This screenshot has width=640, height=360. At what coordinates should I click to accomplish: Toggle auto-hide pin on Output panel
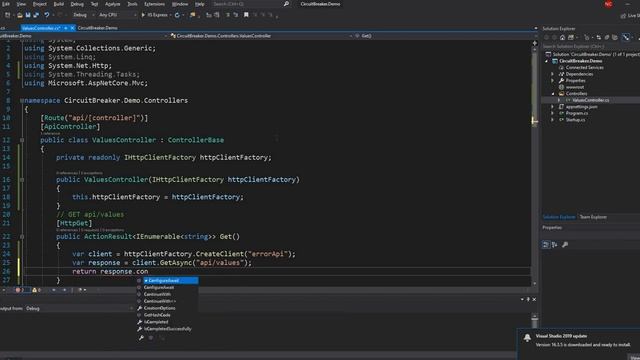(528, 300)
